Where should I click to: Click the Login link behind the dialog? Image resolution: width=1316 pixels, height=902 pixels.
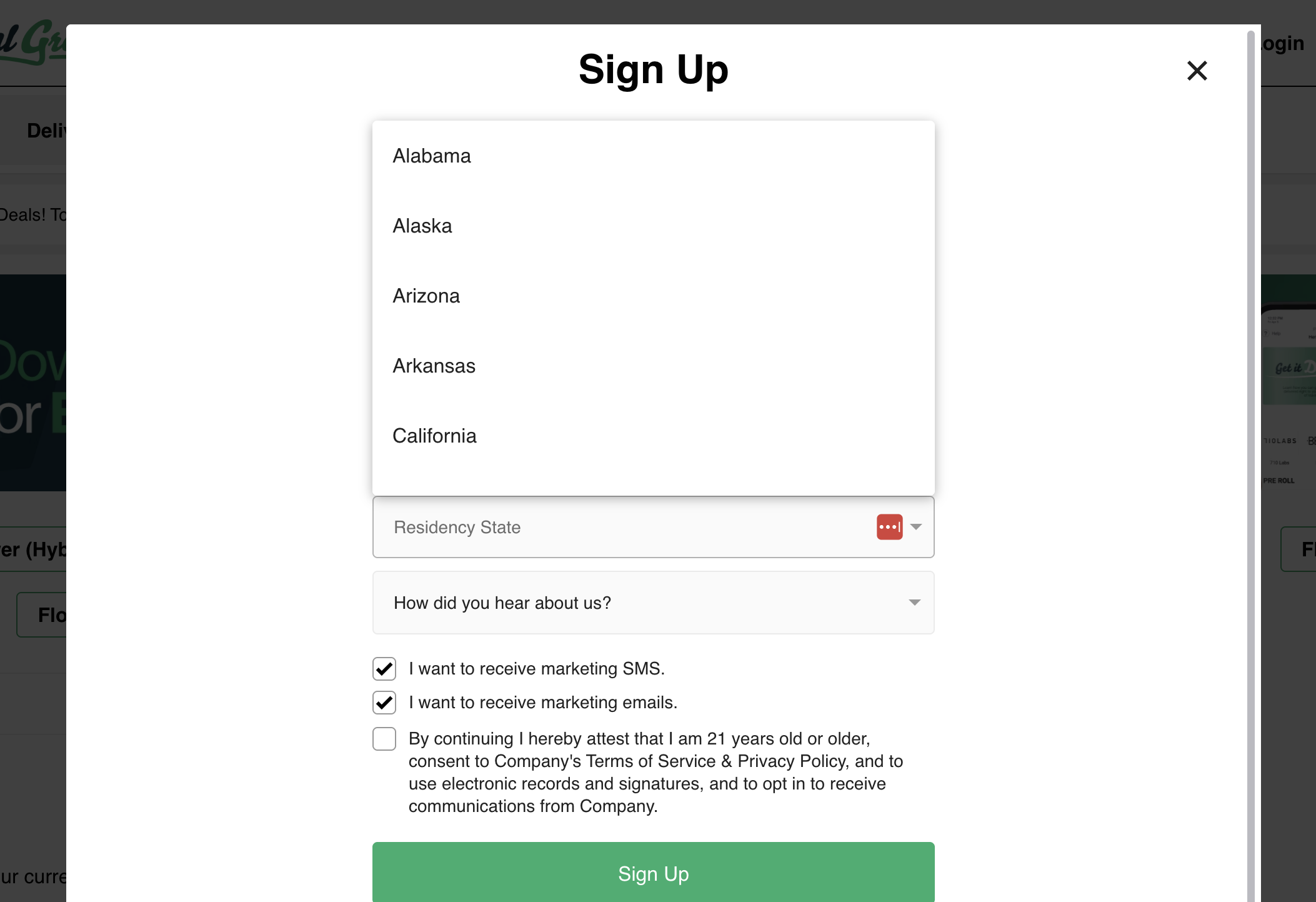coord(1283,44)
